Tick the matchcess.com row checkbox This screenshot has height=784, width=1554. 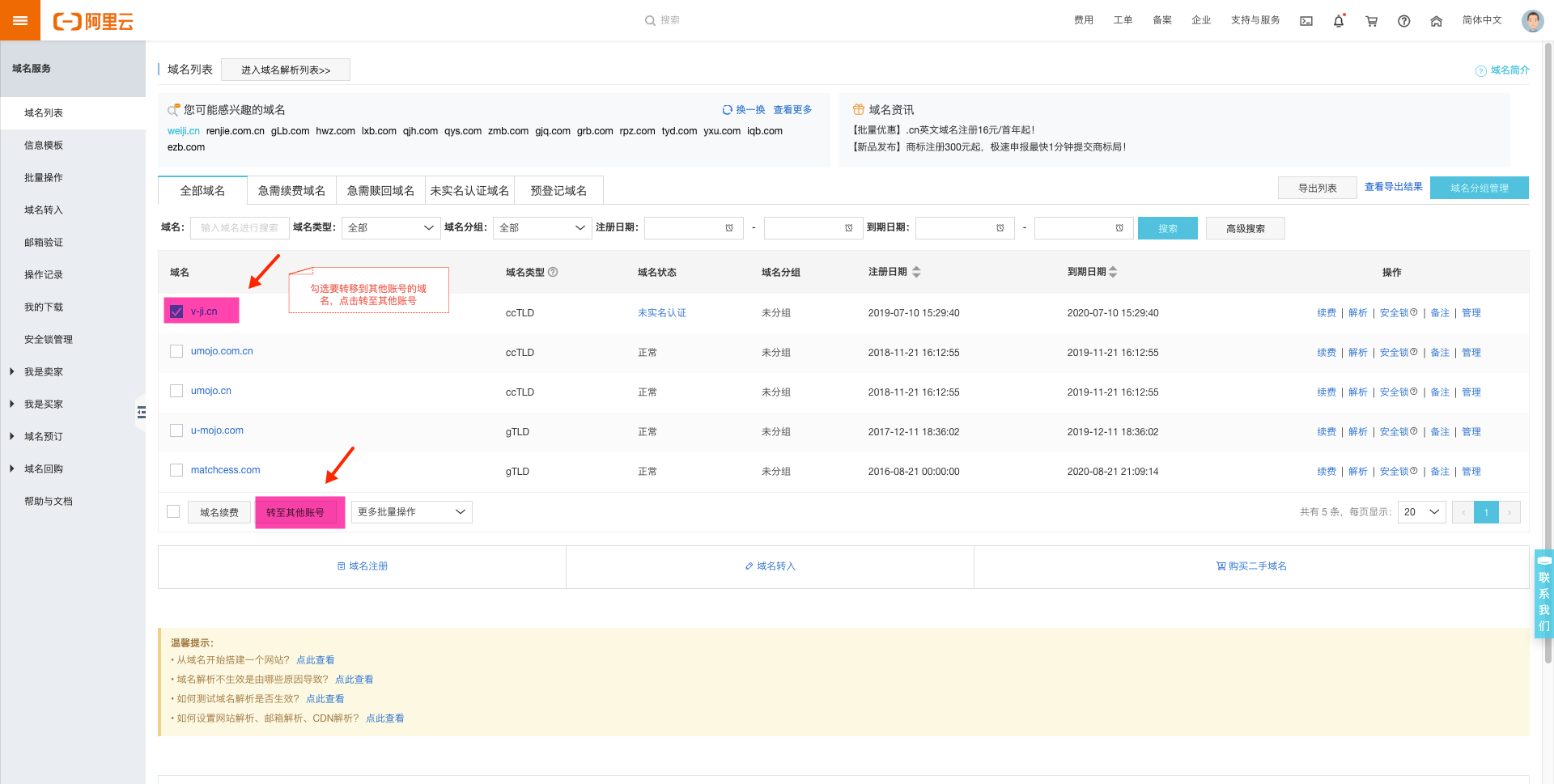coord(176,470)
